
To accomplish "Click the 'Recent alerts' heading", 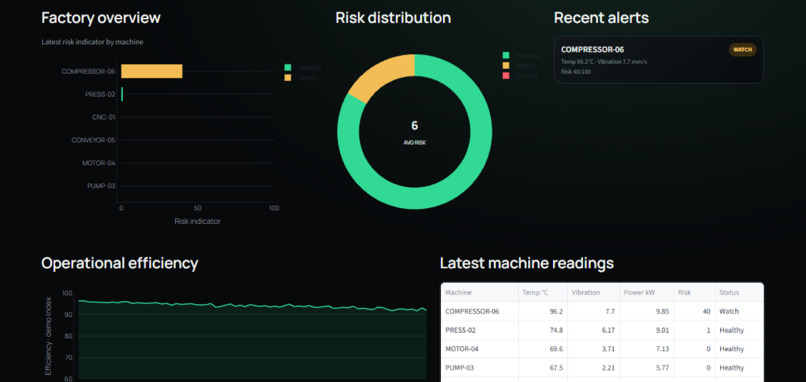I will tap(601, 18).
